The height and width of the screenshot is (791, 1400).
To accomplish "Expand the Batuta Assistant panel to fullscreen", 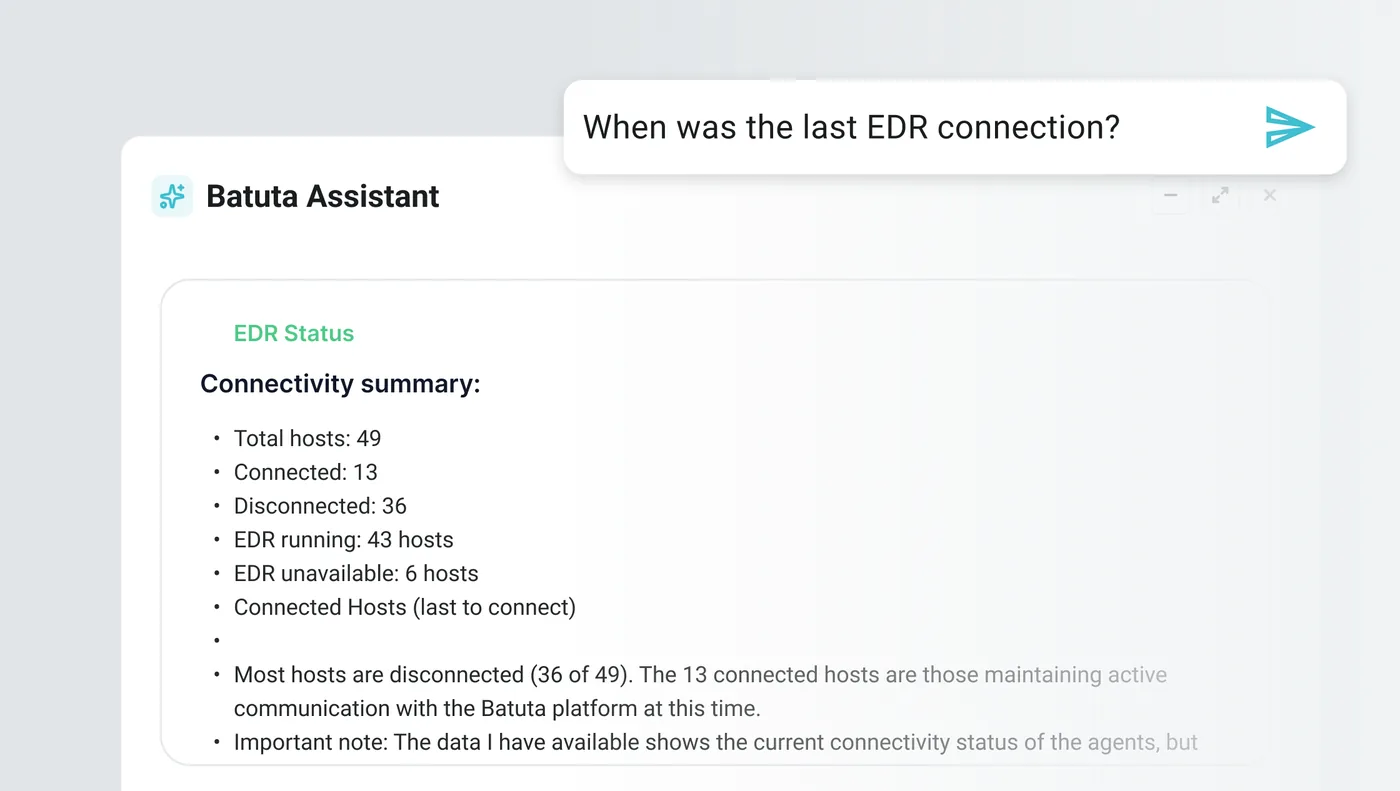I will click(1220, 195).
